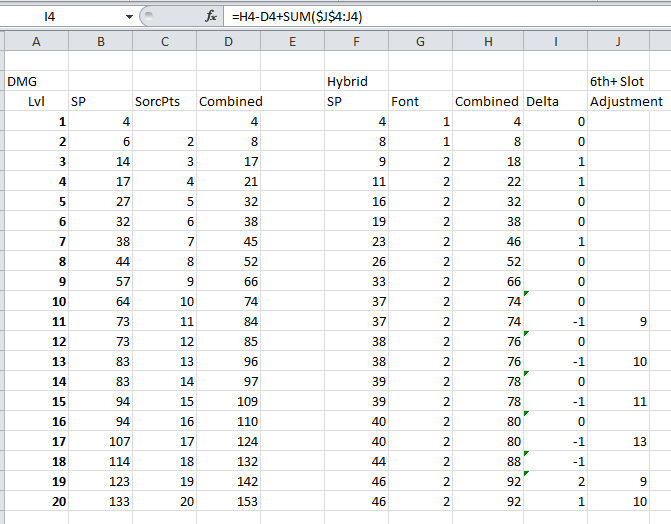Select column D header

tap(229, 41)
